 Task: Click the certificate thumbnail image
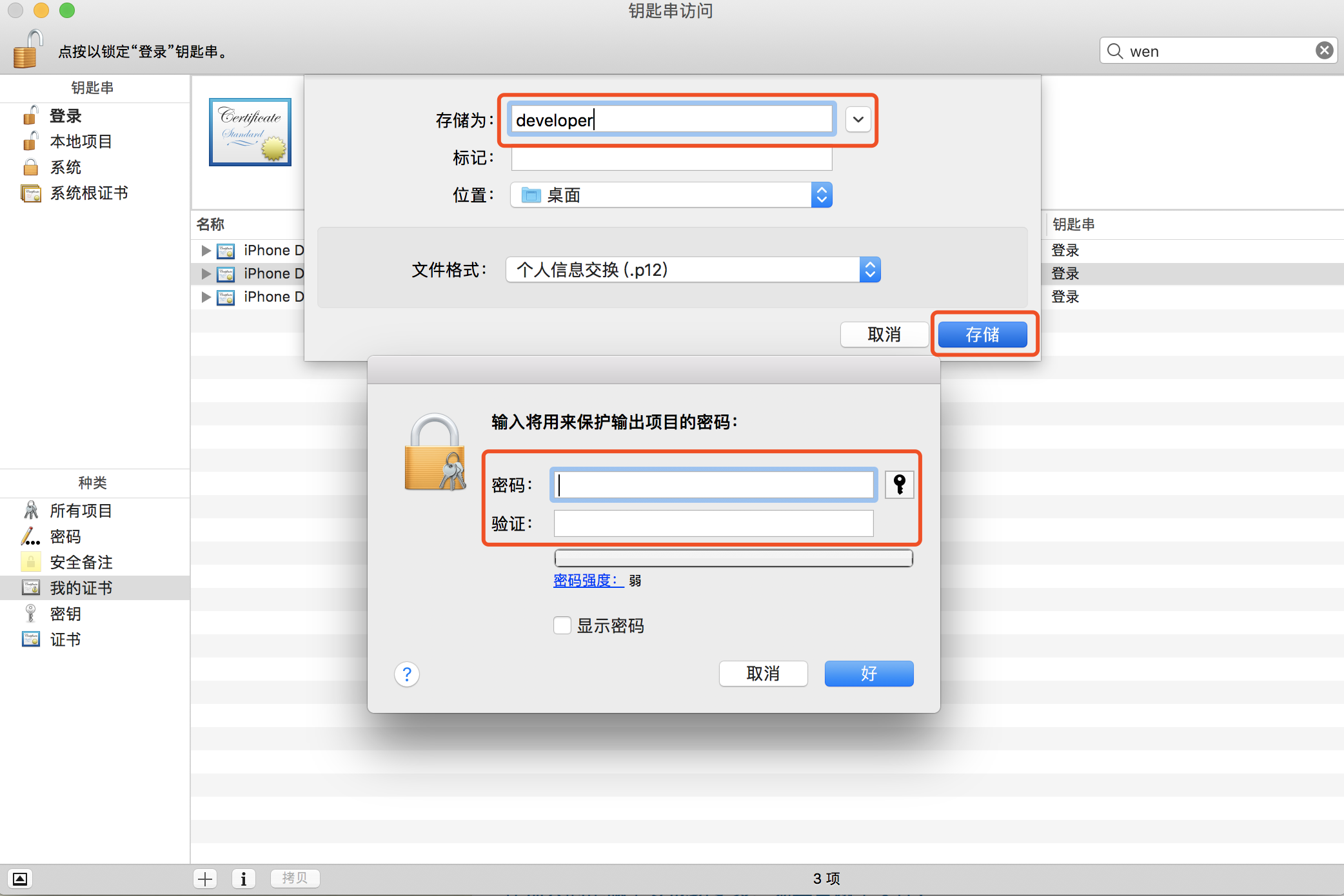pyautogui.click(x=250, y=132)
